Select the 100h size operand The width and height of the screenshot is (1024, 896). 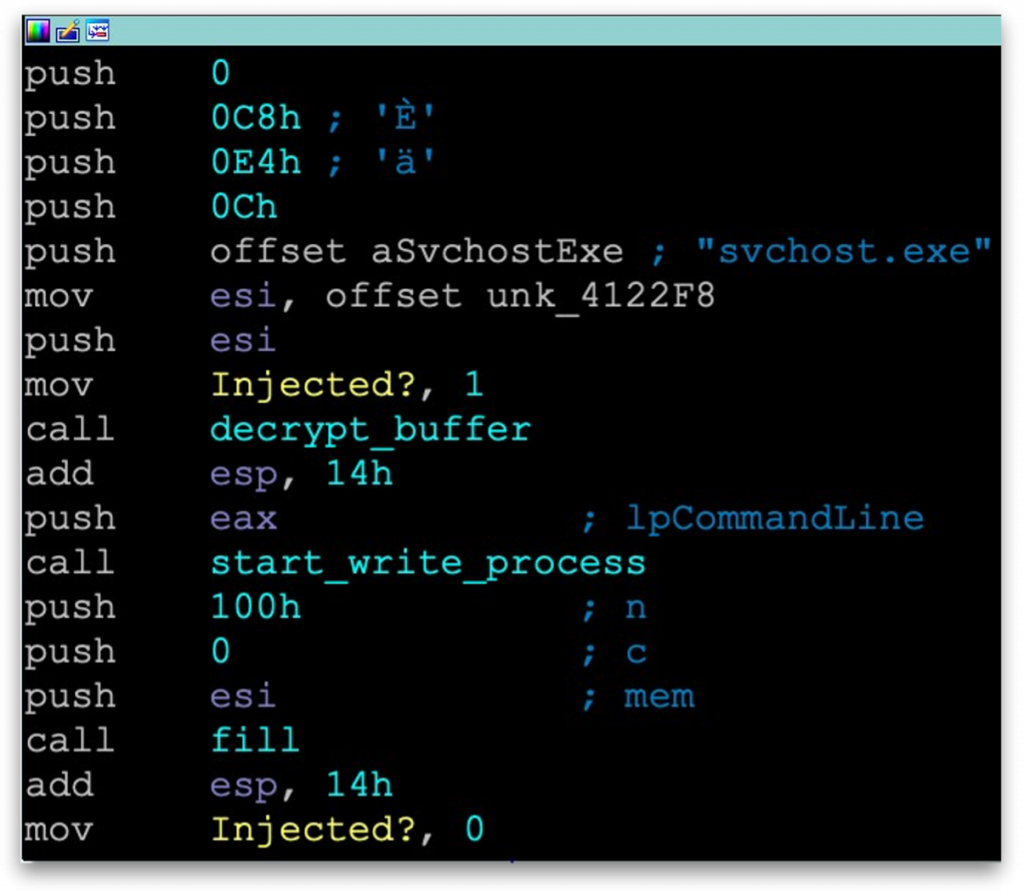255,607
